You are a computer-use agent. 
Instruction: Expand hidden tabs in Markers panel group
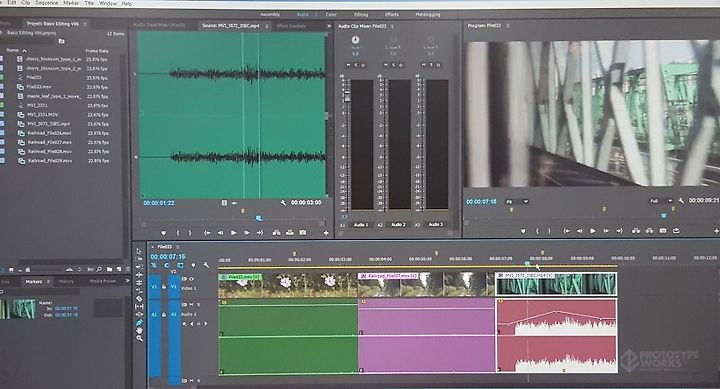pyautogui.click(x=127, y=281)
